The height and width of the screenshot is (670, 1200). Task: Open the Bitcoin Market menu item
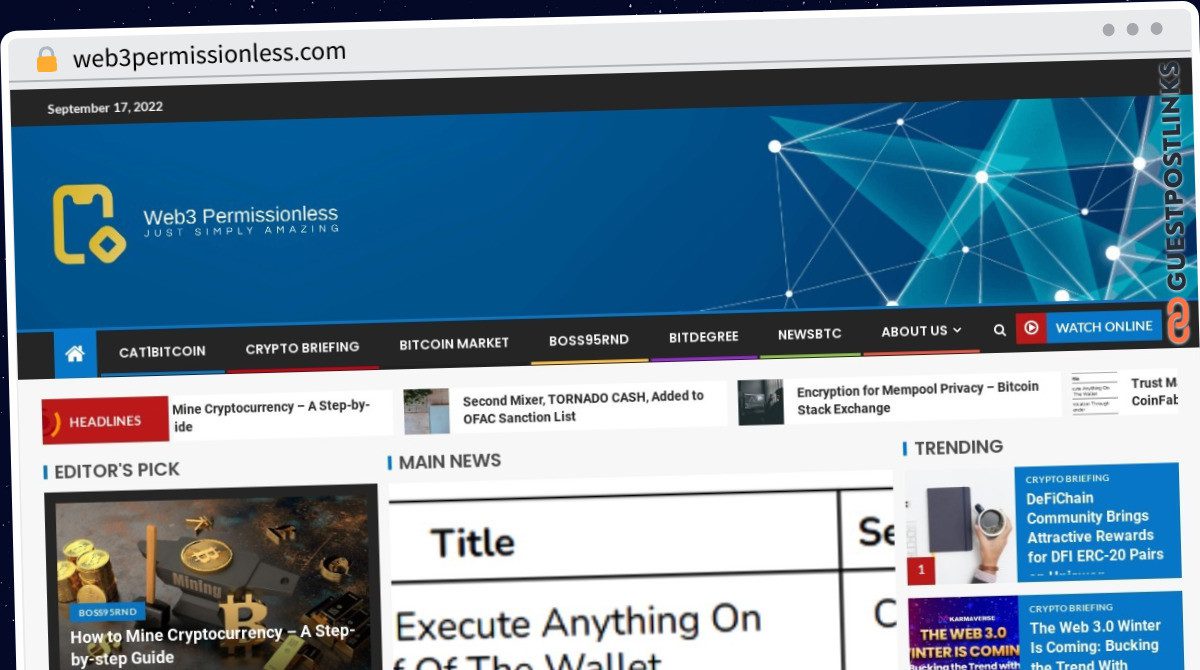click(x=454, y=344)
